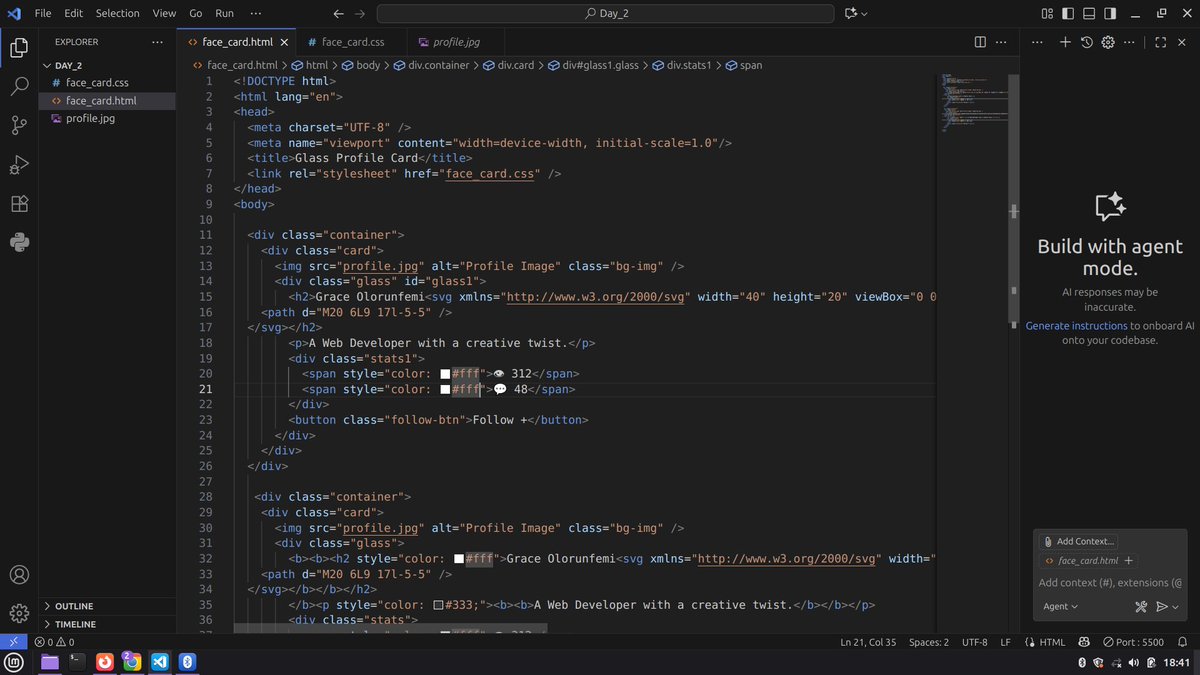Image resolution: width=1200 pixels, height=675 pixels.
Task: Click the Copilot status icon in status bar
Action: [1085, 642]
